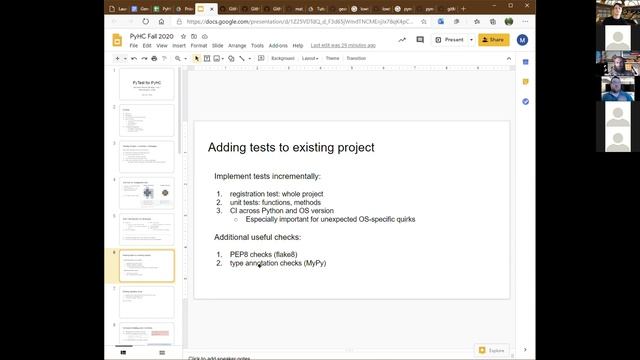Select slide 4 thumbnail with diagrams
The height and width of the screenshot is (360, 640).
[x=147, y=193]
